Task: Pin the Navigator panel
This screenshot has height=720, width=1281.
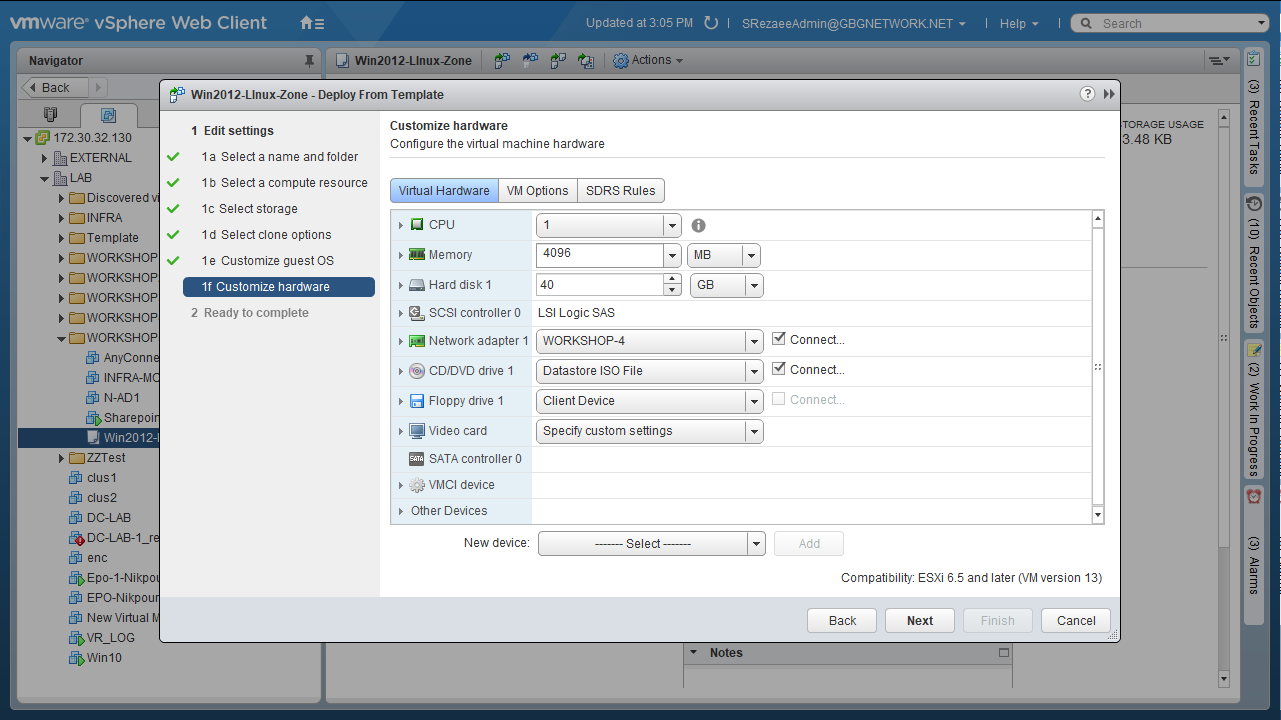Action: point(309,61)
